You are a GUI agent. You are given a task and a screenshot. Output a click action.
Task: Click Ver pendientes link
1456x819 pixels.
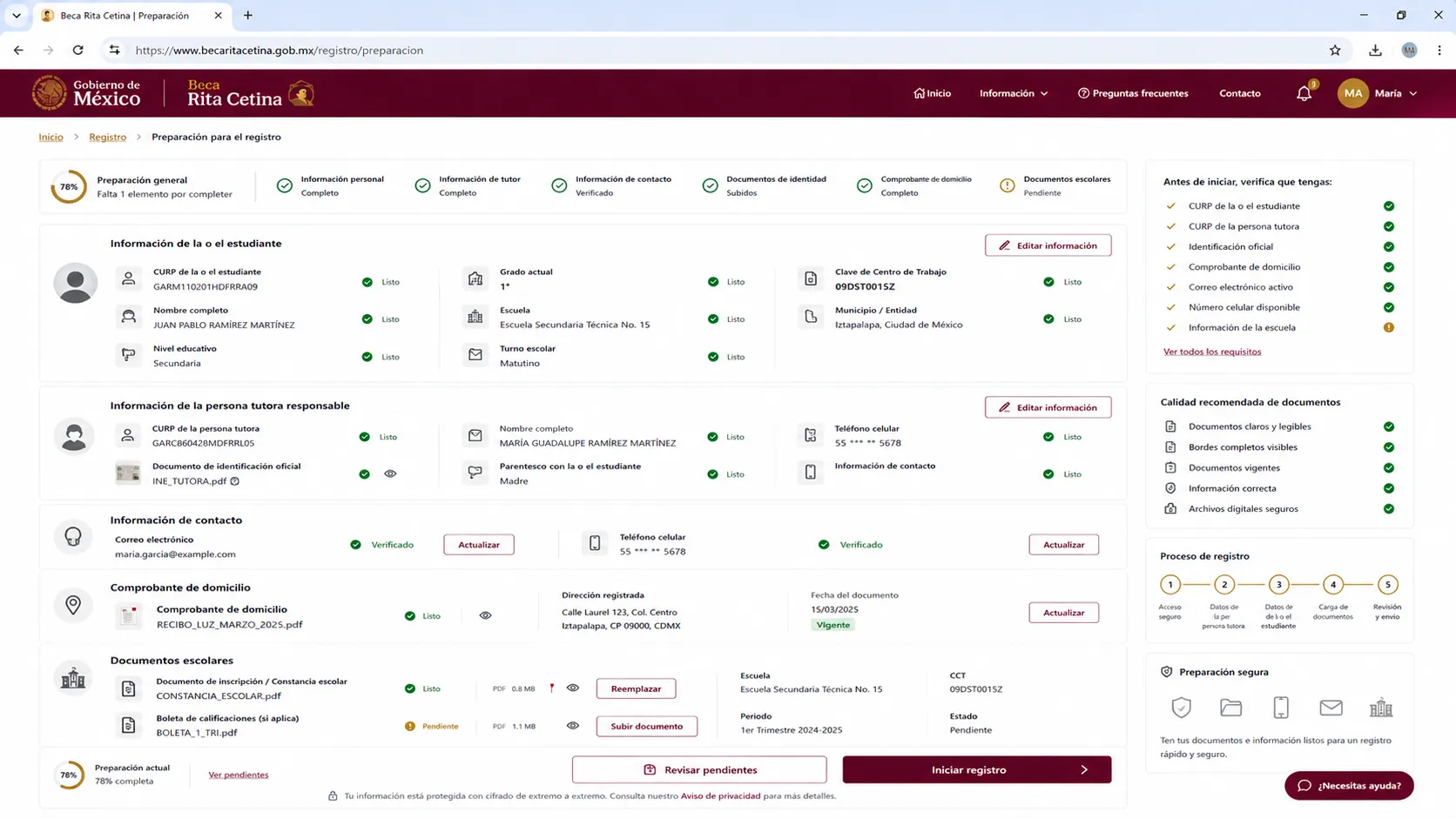[x=239, y=775]
